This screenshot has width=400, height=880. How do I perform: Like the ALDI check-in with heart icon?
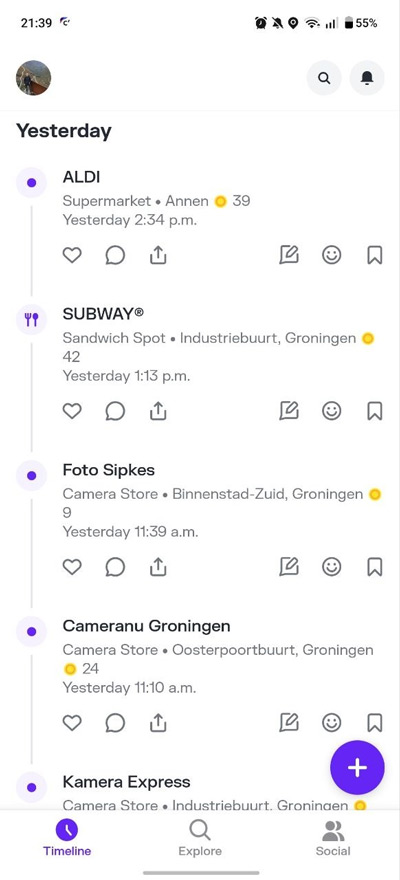(72, 256)
